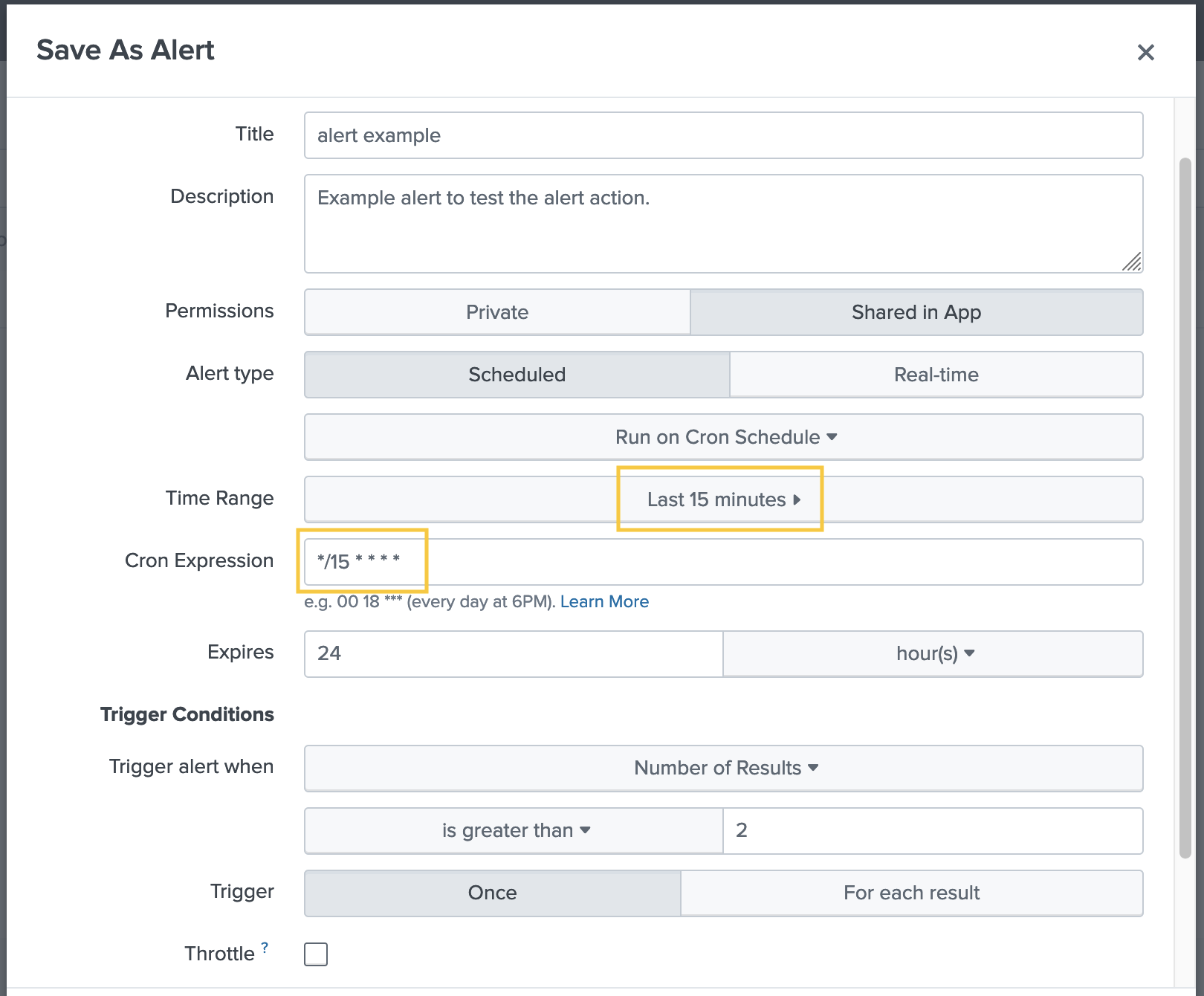This screenshot has width=1204, height=996.
Task: Set trigger to For each result
Action: [x=911, y=893]
